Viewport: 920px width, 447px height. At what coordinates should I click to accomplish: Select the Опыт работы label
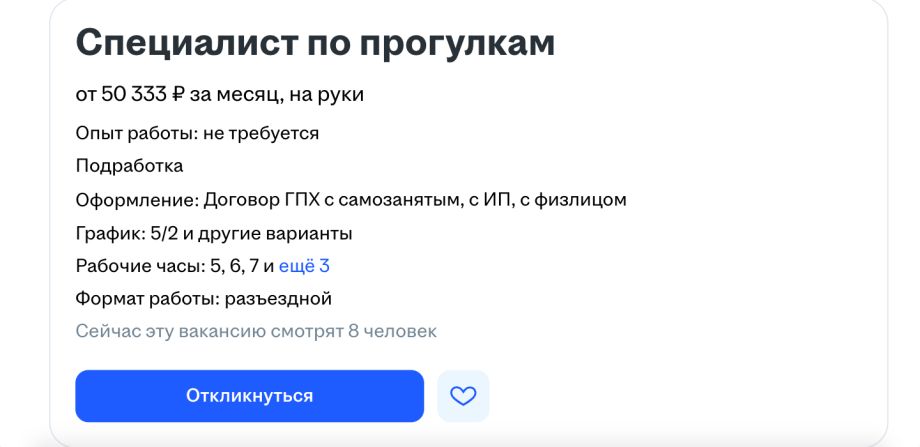tap(135, 133)
